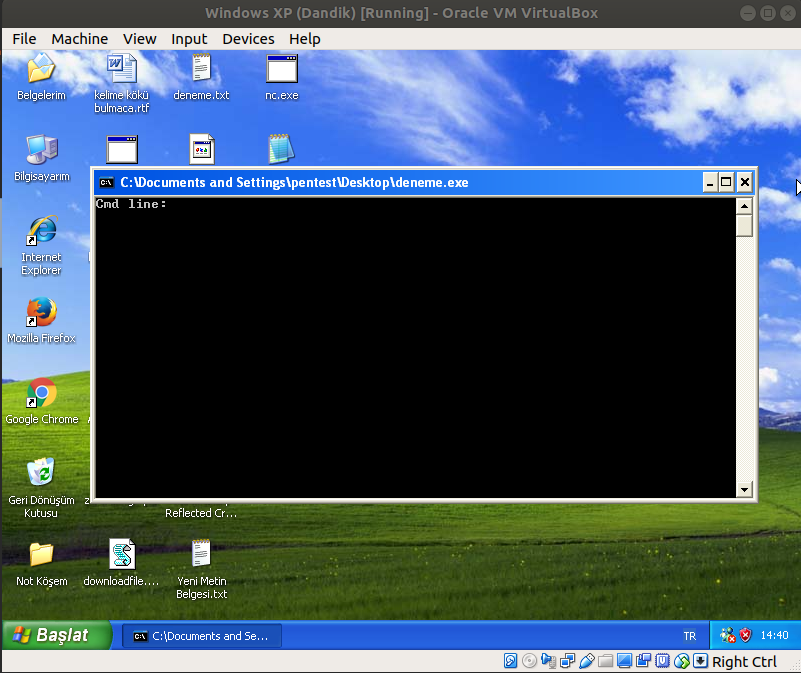801x673 pixels.
Task: Select the deneme.txt file icon
Action: [x=201, y=68]
